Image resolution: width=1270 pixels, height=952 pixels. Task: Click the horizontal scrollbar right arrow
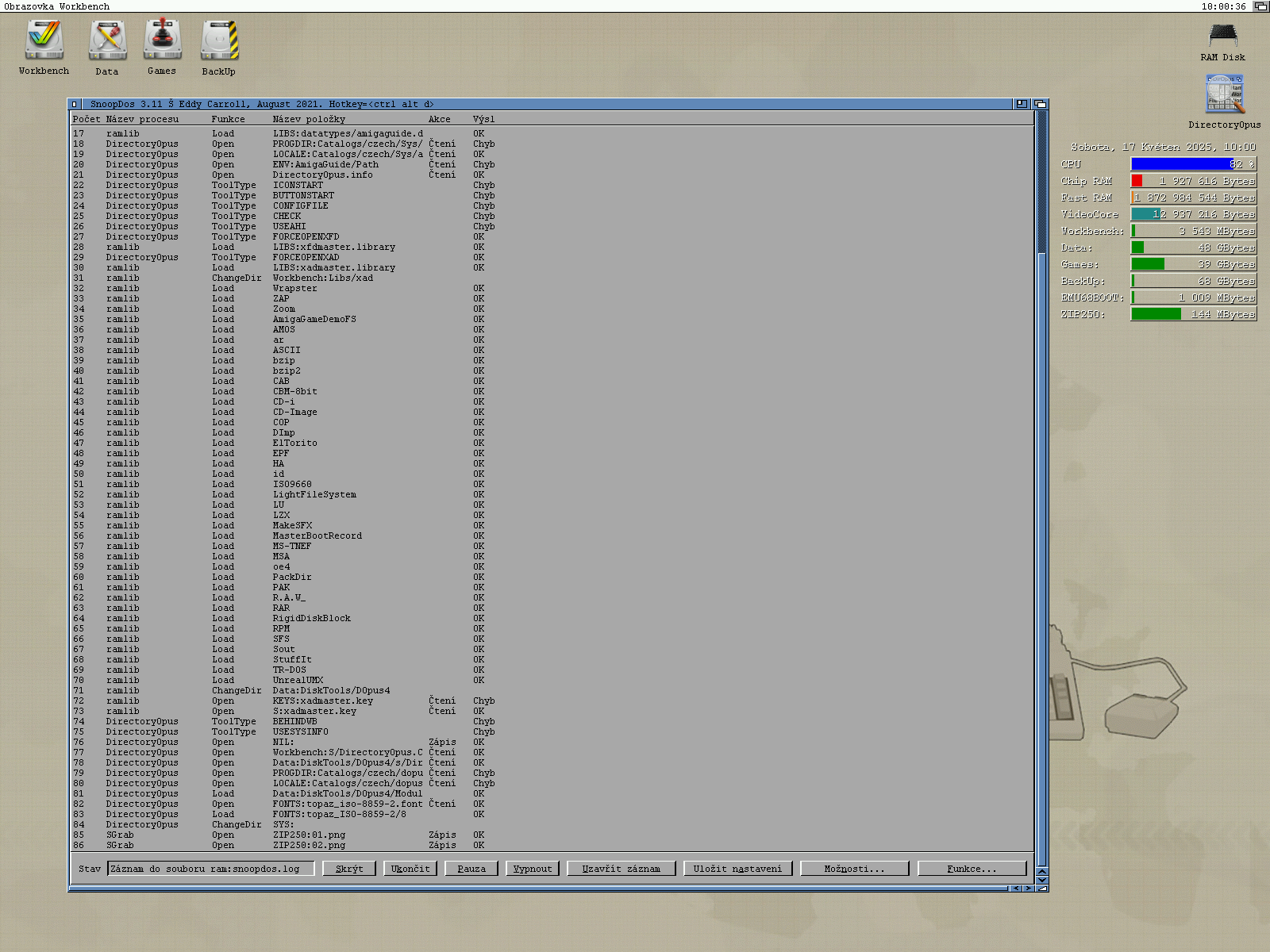(1028, 889)
